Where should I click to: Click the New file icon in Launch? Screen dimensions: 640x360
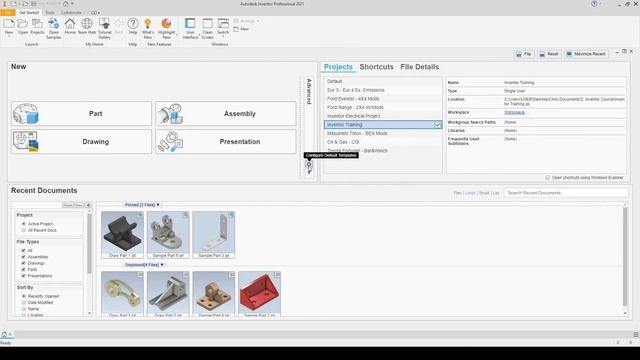9,24
